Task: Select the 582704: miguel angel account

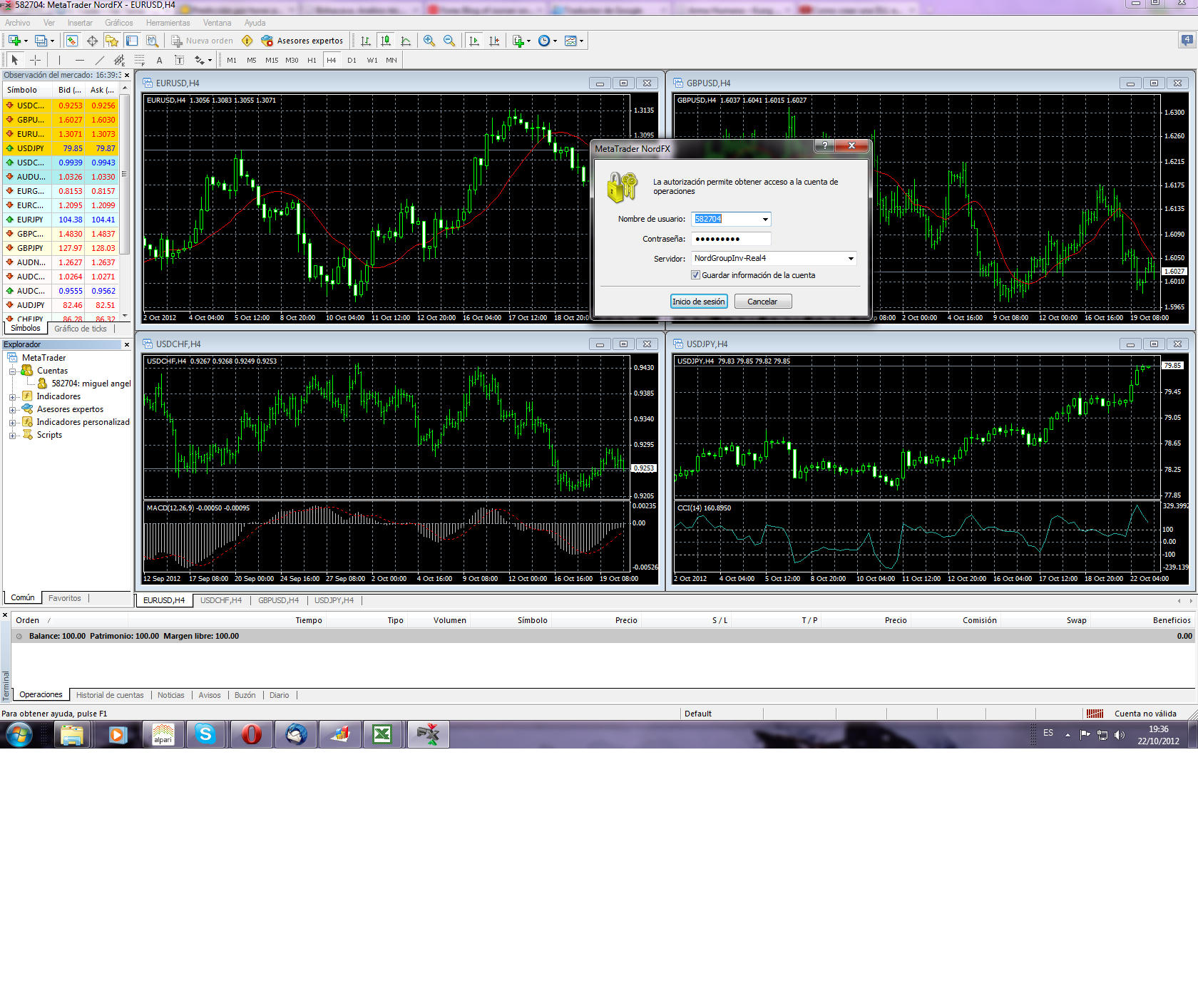Action: click(x=85, y=384)
